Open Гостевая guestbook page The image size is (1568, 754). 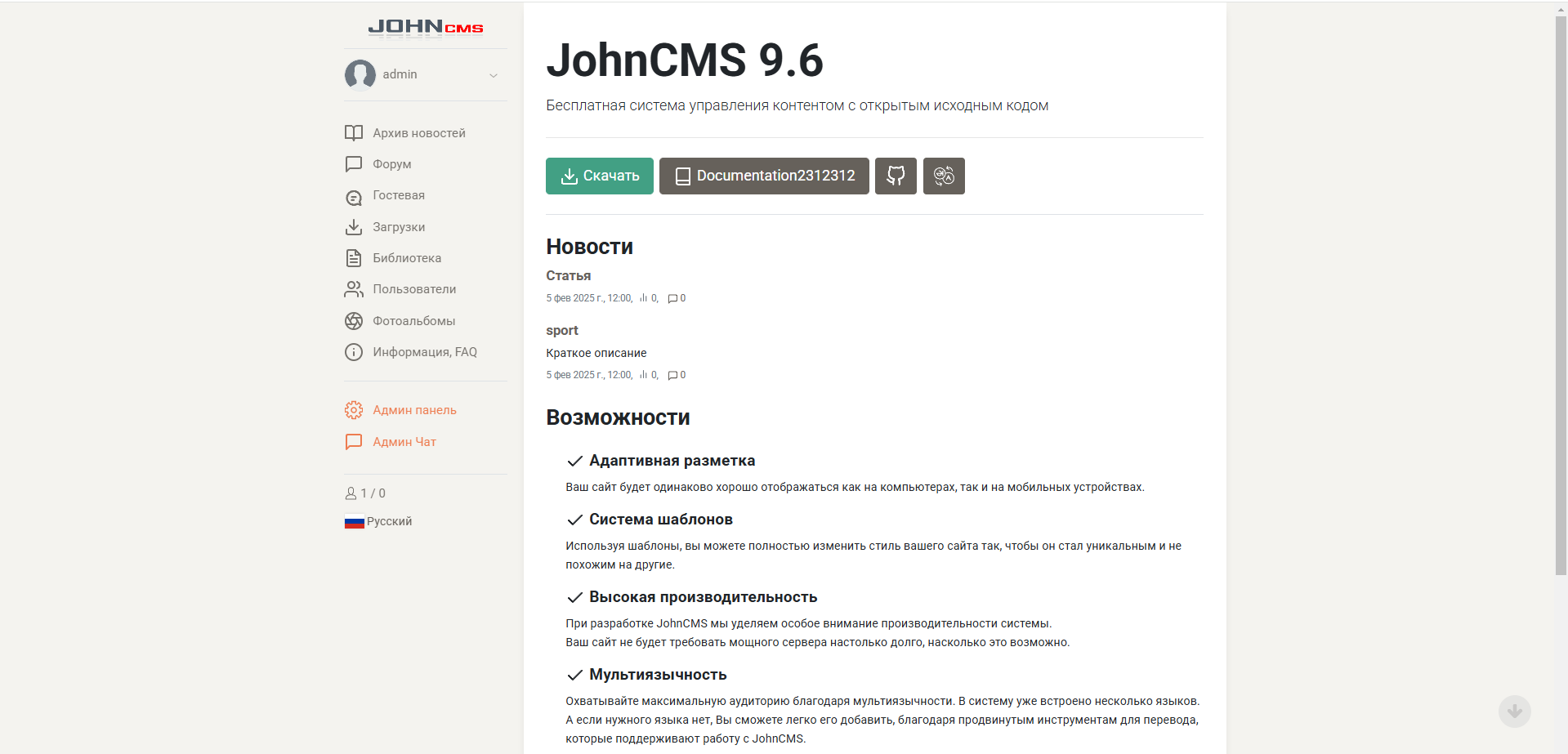click(398, 195)
